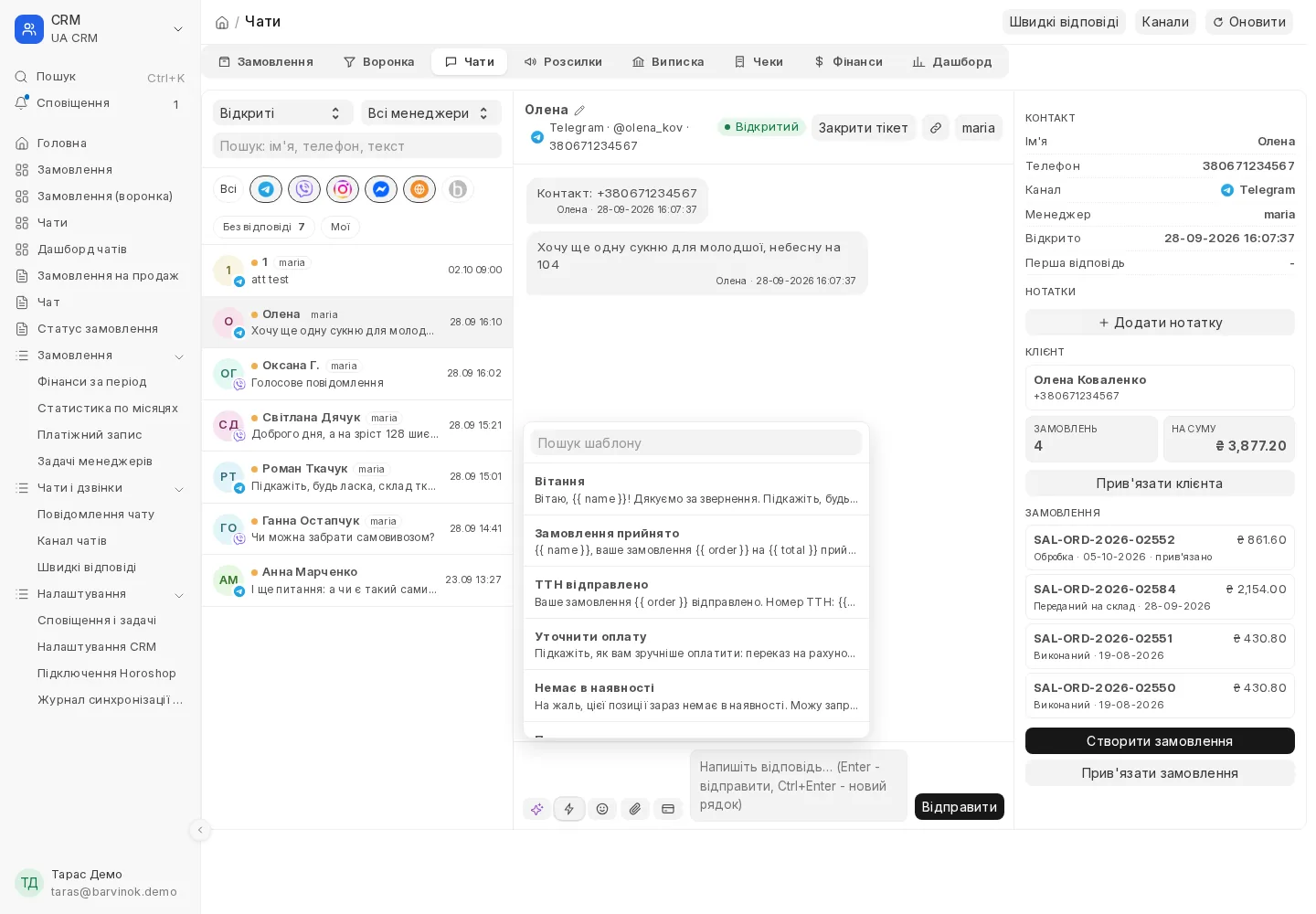Show all channels with 'Всі' filter

pos(228,189)
